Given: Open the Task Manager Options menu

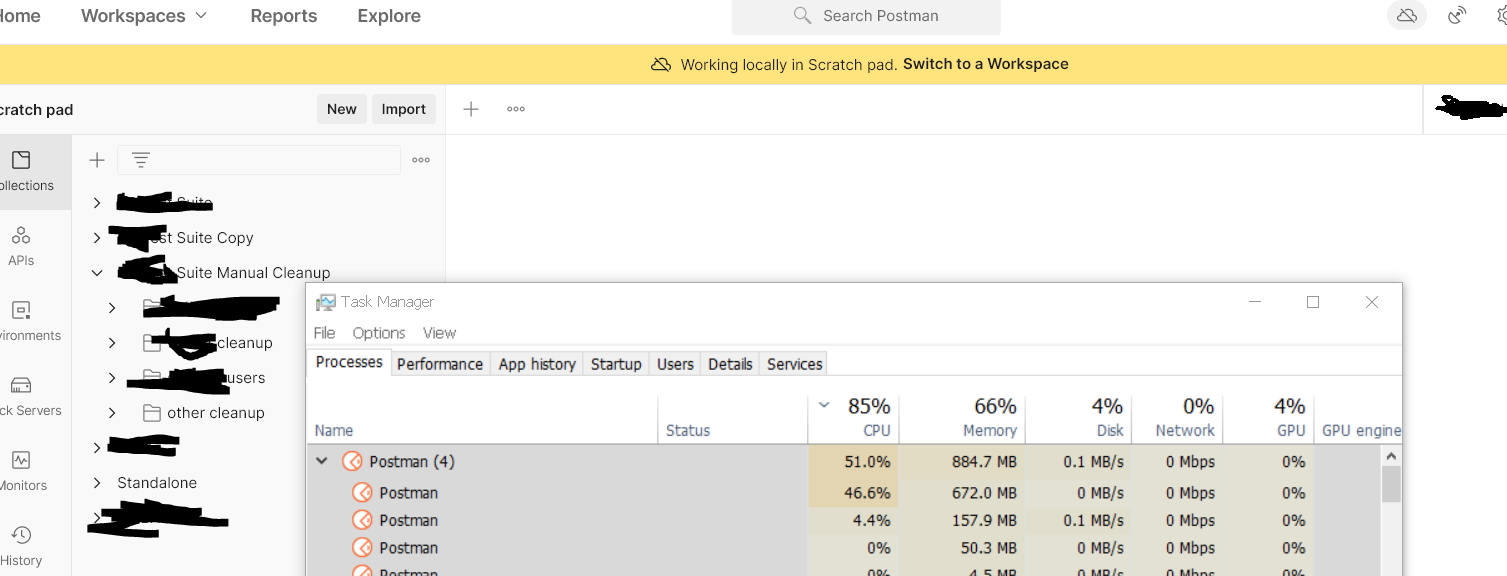Looking at the screenshot, I should (379, 333).
